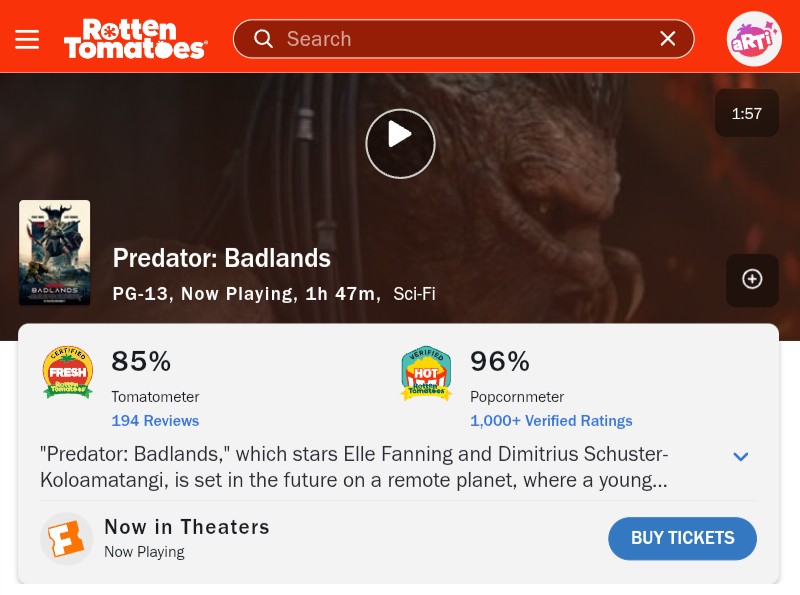Click the 96% Popcornmeter score
Screen dimensions: 800x595
coord(500,361)
